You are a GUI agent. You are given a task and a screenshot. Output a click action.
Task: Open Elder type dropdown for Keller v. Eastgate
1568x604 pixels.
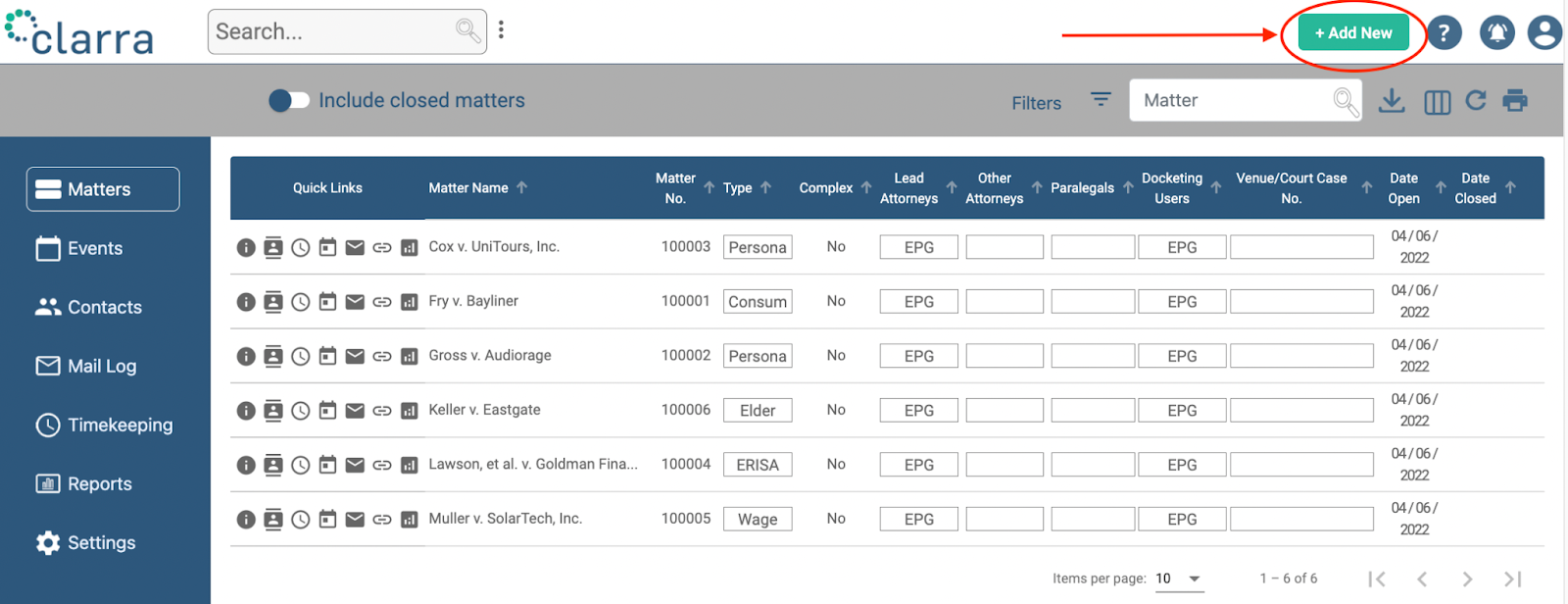pos(758,411)
